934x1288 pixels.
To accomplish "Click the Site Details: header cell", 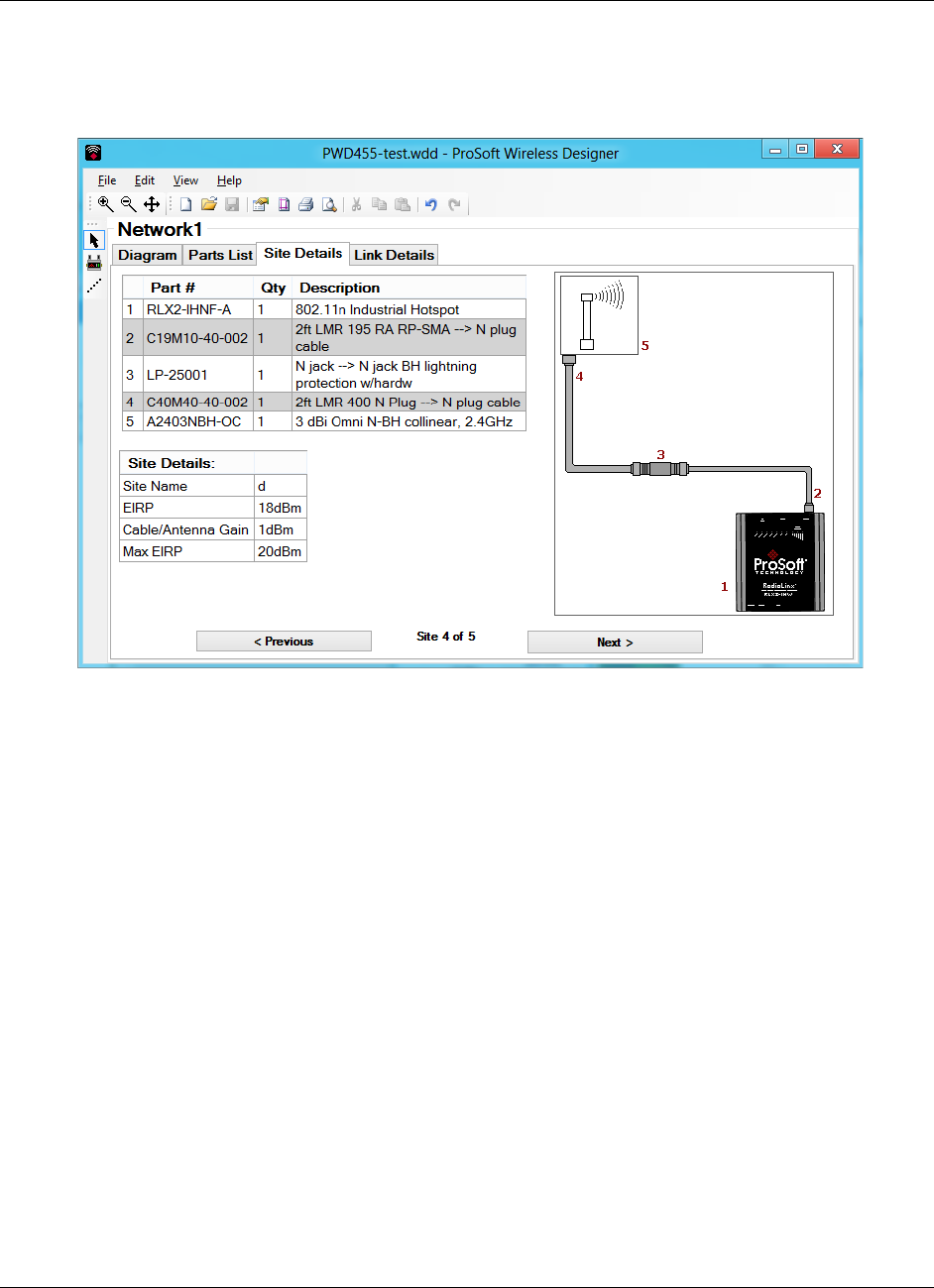I will (186, 463).
